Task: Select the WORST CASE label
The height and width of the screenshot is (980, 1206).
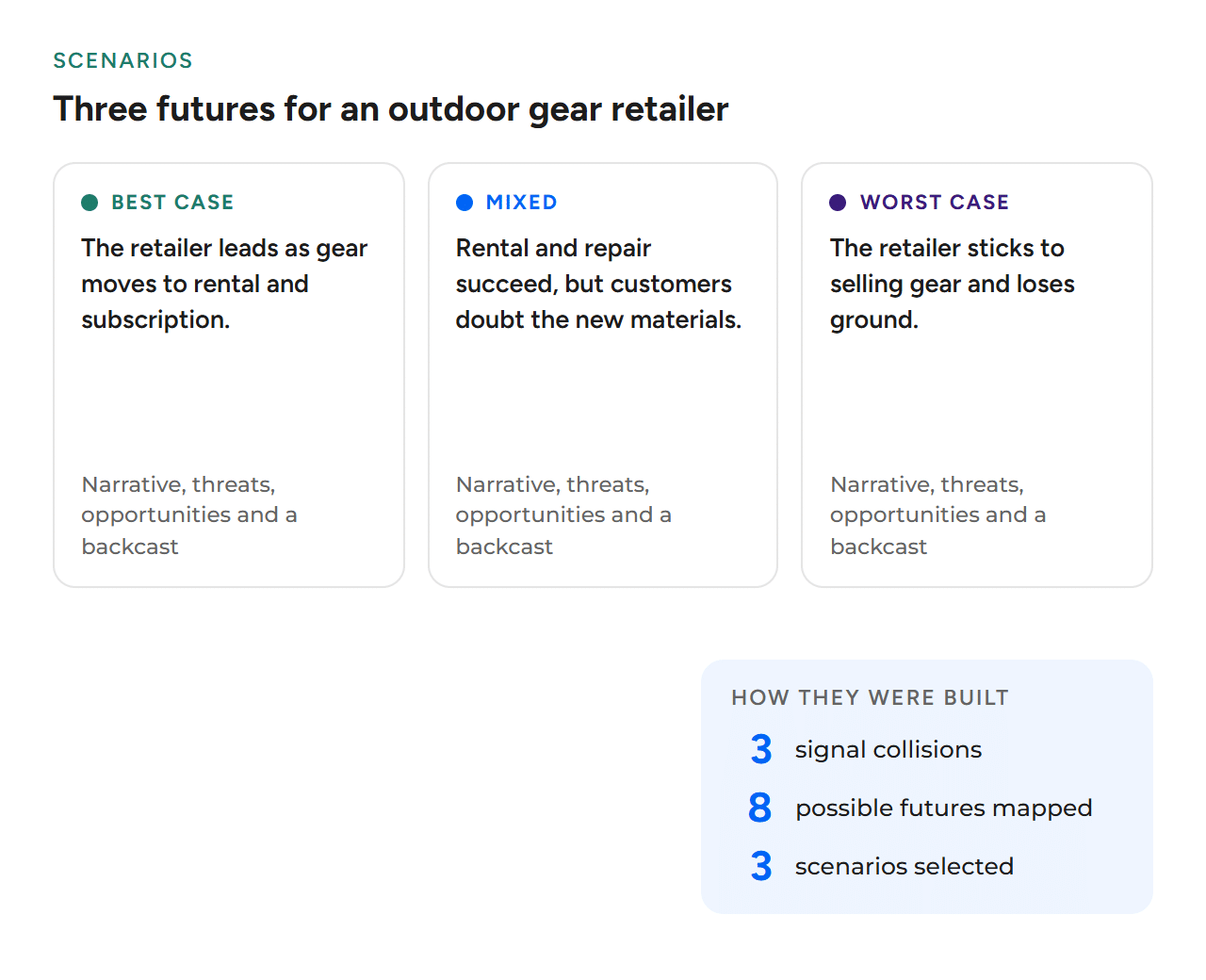Action: (x=935, y=203)
